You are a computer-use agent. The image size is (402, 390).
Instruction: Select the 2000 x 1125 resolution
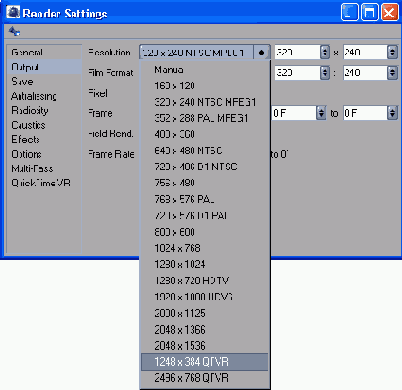180,313
